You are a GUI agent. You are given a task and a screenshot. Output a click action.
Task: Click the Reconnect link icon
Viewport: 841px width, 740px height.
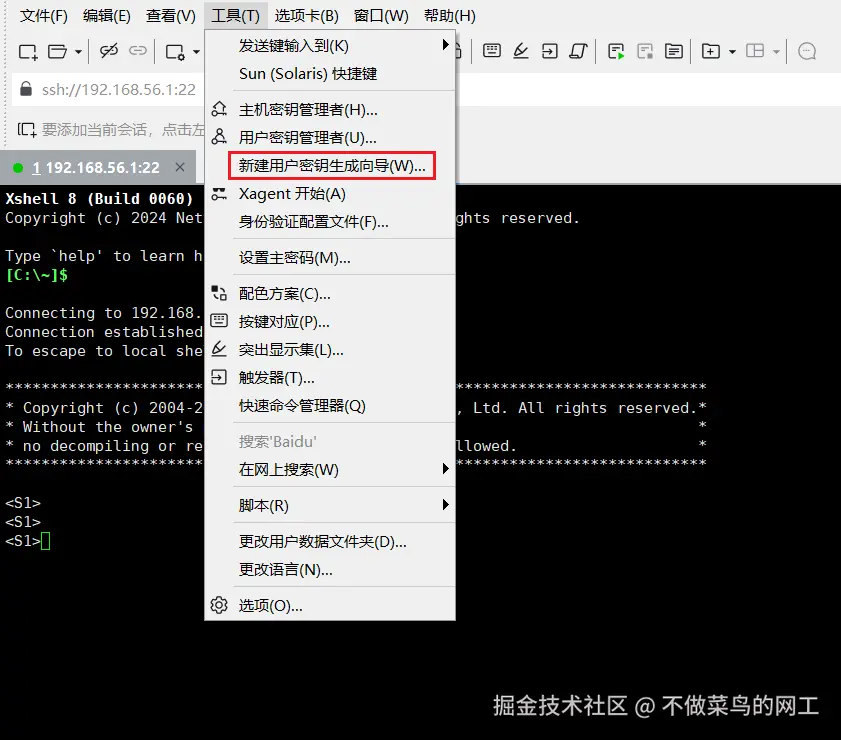point(138,51)
